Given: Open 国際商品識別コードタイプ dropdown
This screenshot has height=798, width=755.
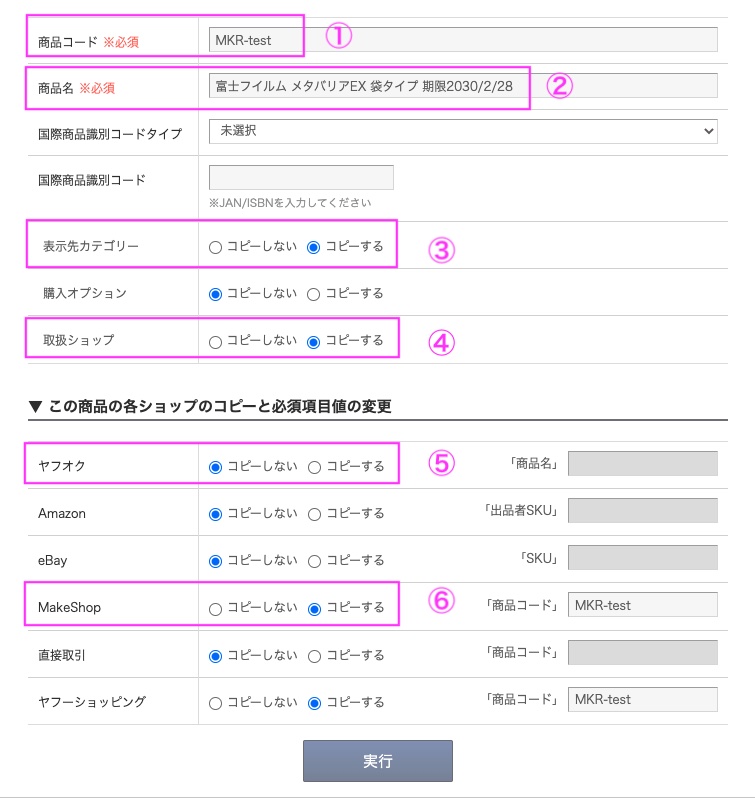Looking at the screenshot, I should point(463,131).
